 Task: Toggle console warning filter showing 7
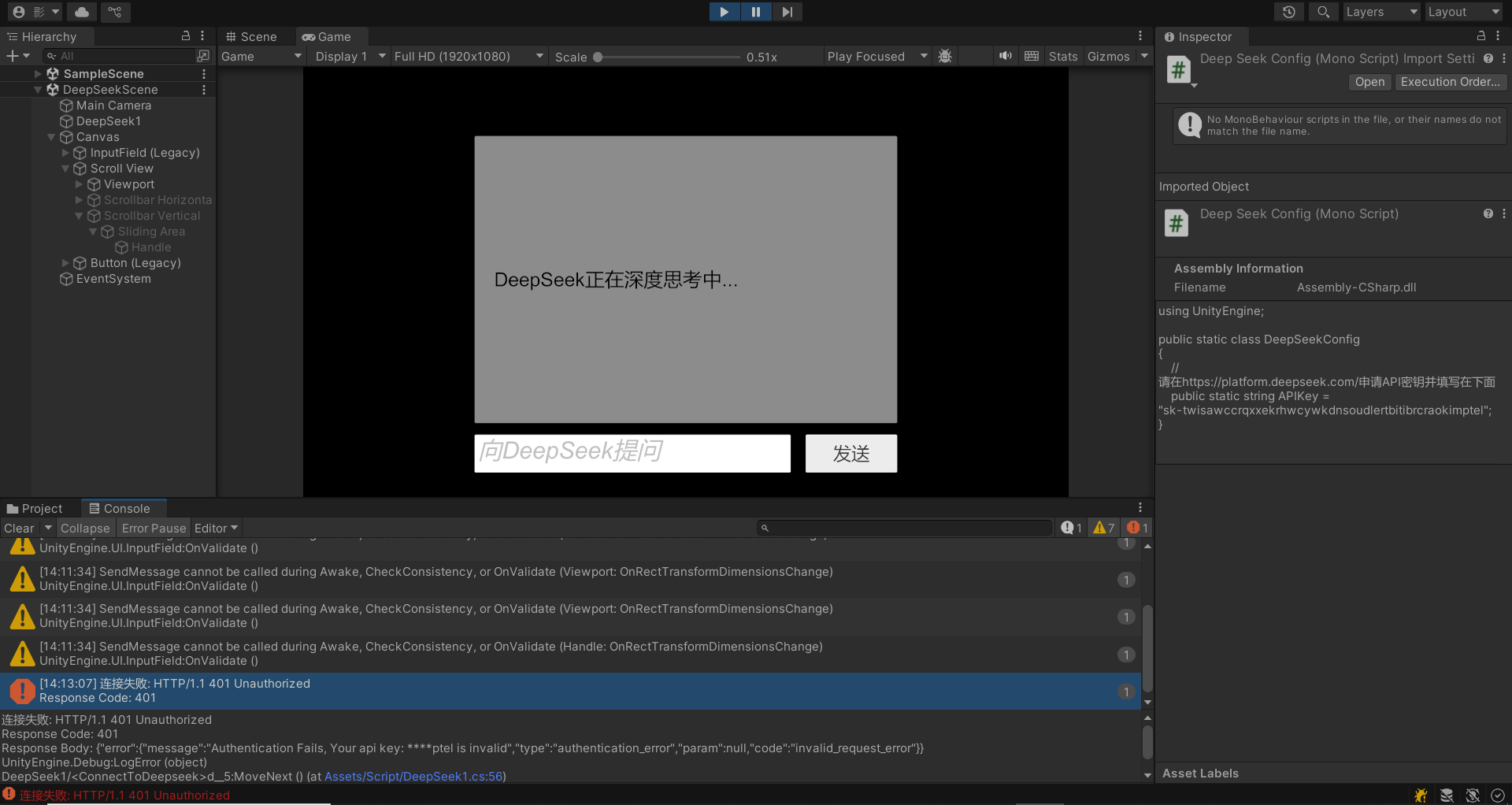pyautogui.click(x=1104, y=528)
